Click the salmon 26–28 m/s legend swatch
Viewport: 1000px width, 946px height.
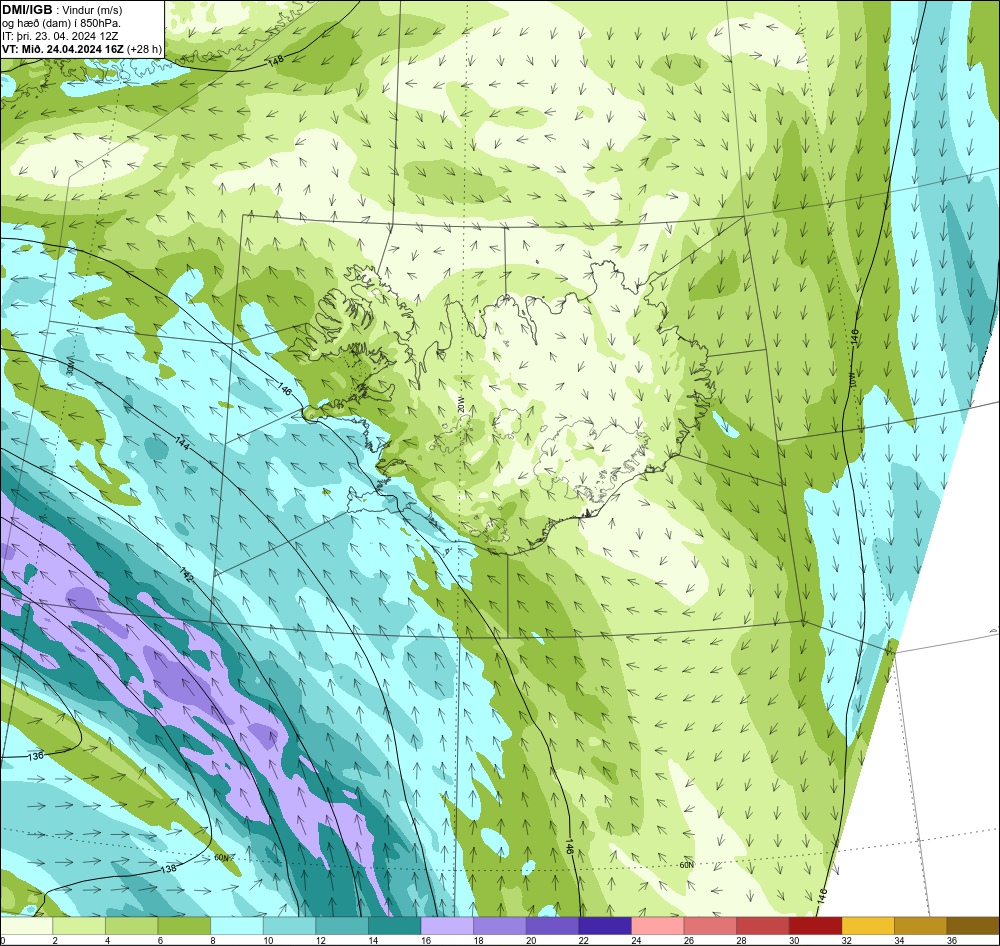(x=710, y=926)
